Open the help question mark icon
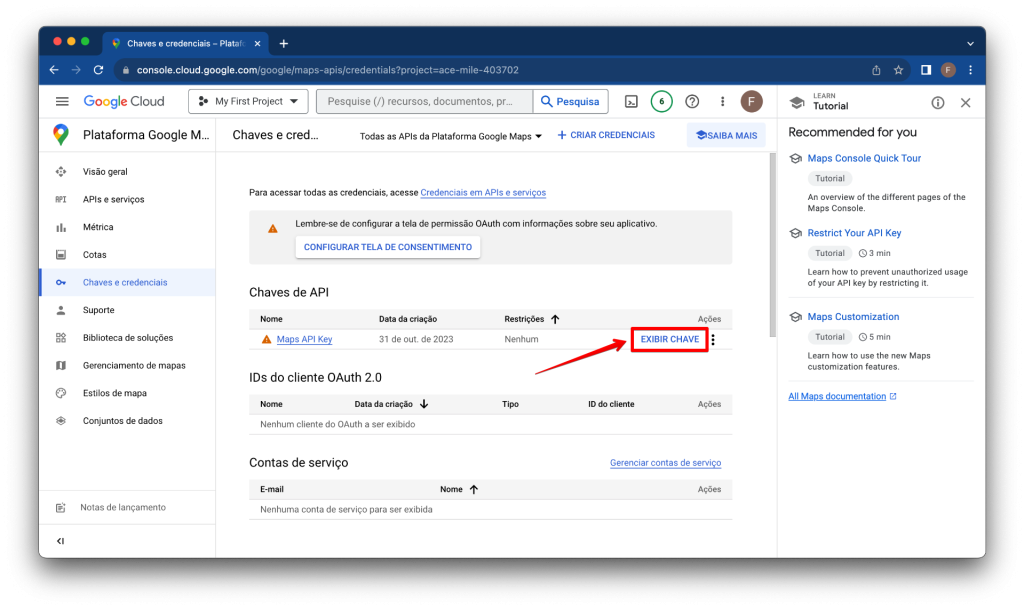This screenshot has width=1024, height=609. click(692, 101)
